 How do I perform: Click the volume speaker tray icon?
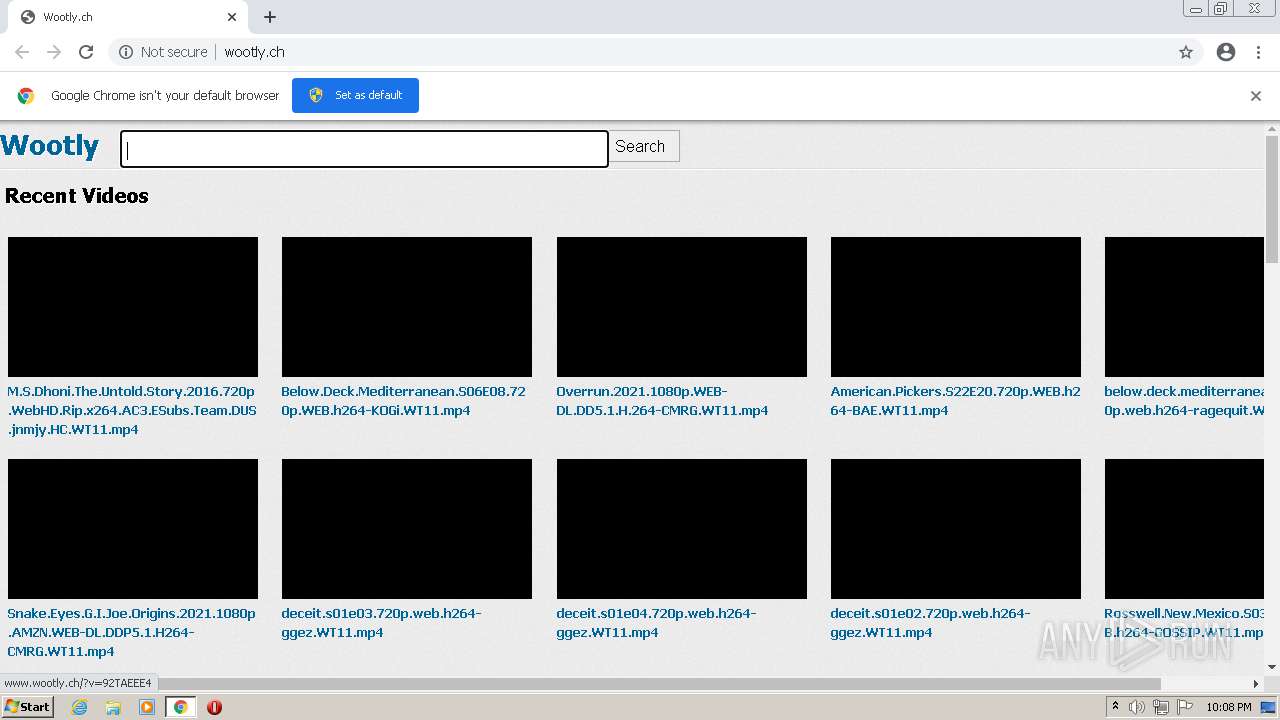[x=1137, y=707]
